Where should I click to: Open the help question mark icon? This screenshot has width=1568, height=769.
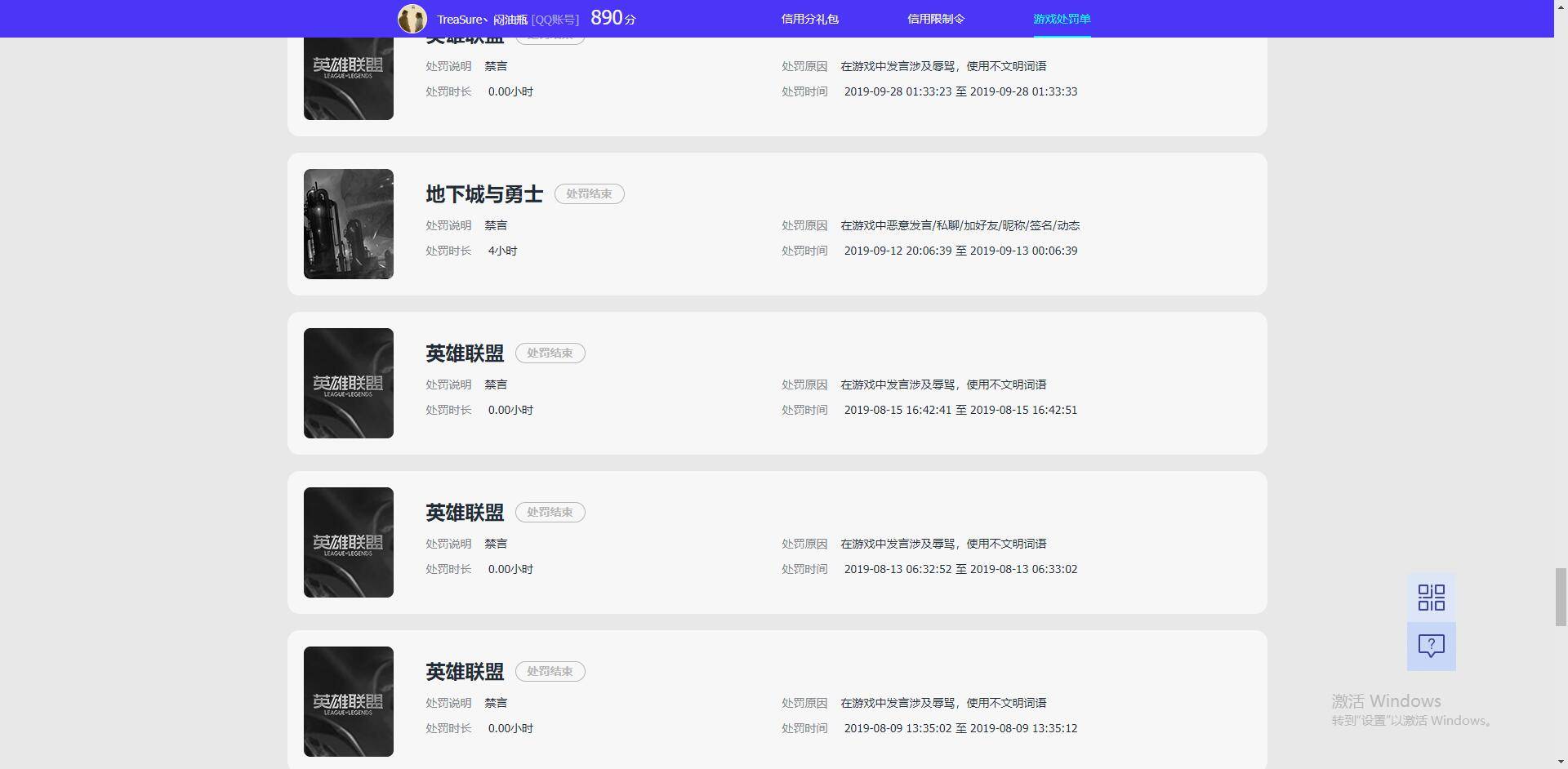1431,647
